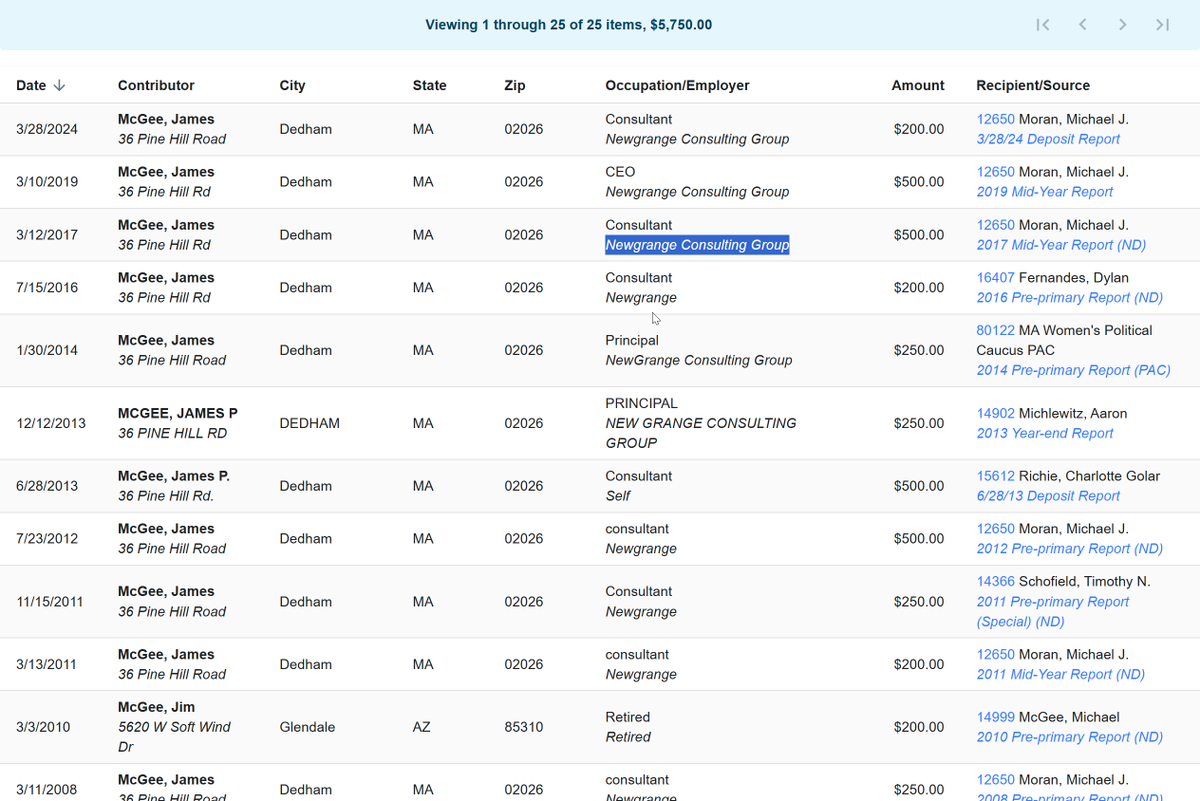Viewport: 1200px width, 801px height.
Task: Skip to the last page of results
Action: point(1161,24)
